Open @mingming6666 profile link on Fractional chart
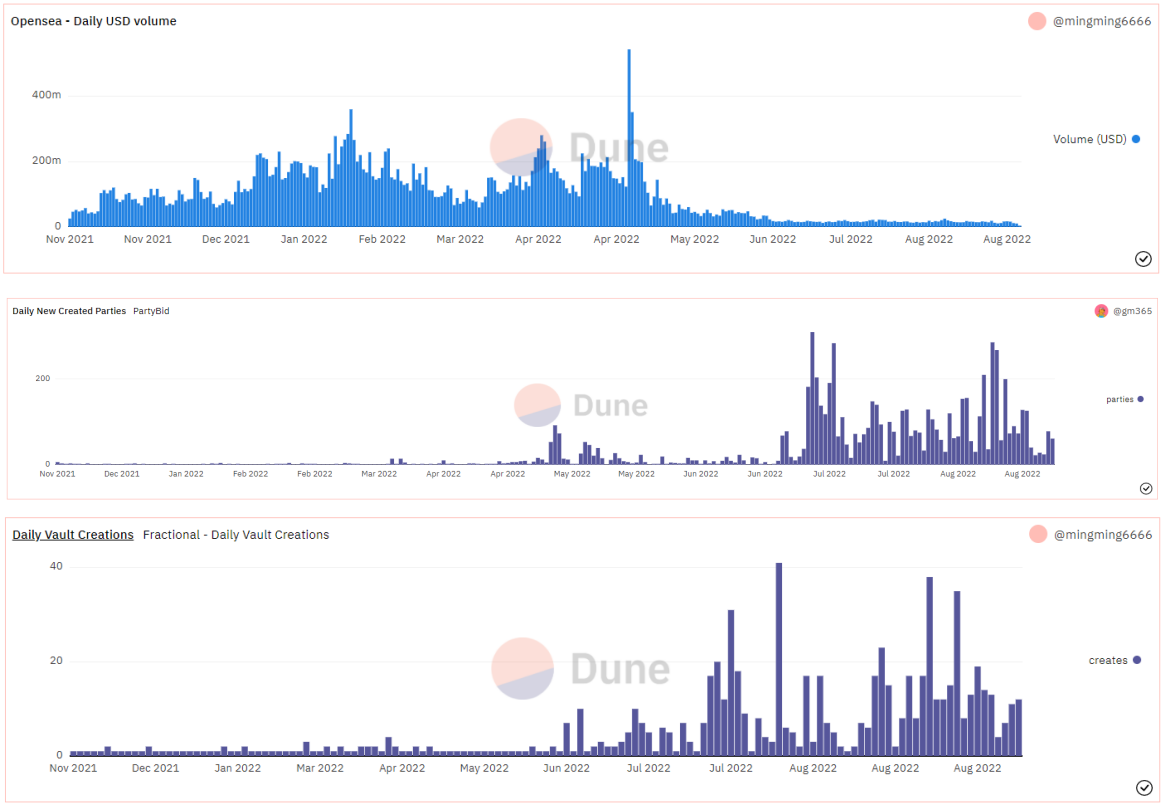Screen dimensions: 1164x806 pyautogui.click(x=1103, y=535)
